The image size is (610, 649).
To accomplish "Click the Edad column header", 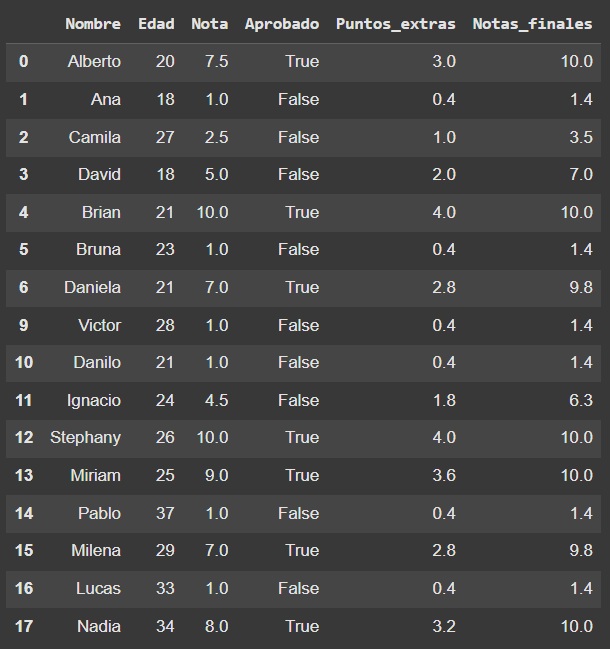I will pyautogui.click(x=156, y=24).
